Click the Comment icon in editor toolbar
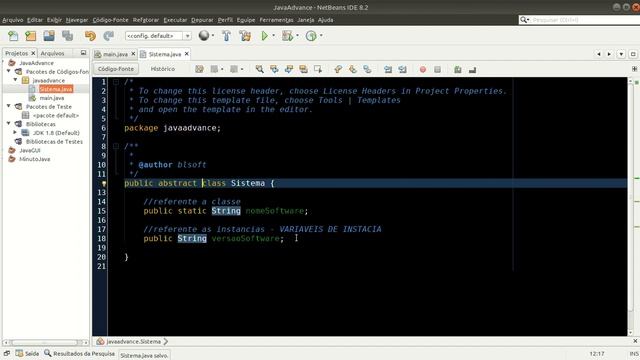 pyautogui.click(x=458, y=70)
